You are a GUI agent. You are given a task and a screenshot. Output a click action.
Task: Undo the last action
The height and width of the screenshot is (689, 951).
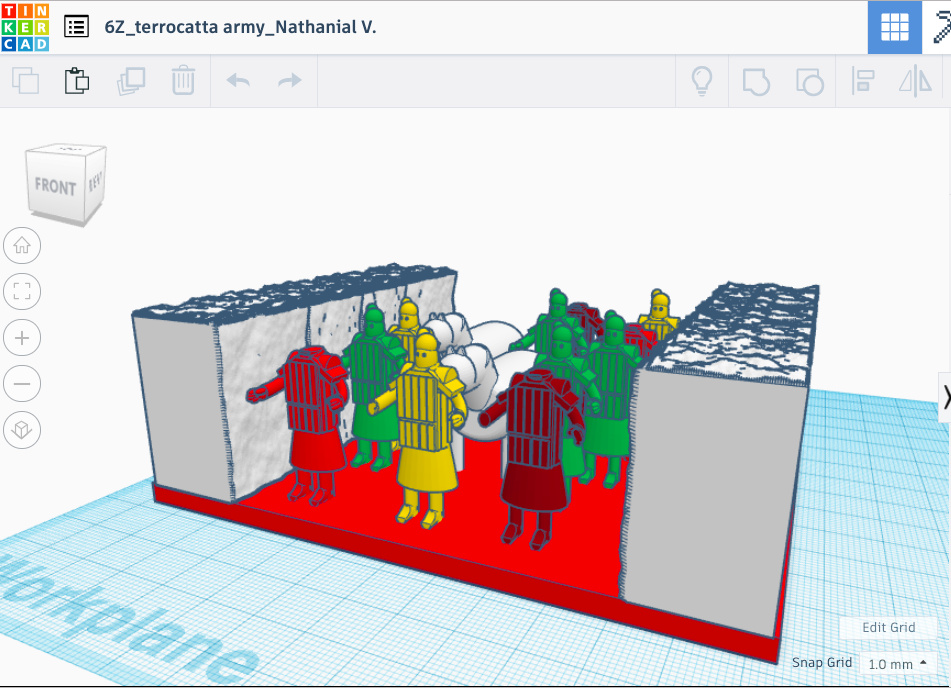tap(238, 81)
